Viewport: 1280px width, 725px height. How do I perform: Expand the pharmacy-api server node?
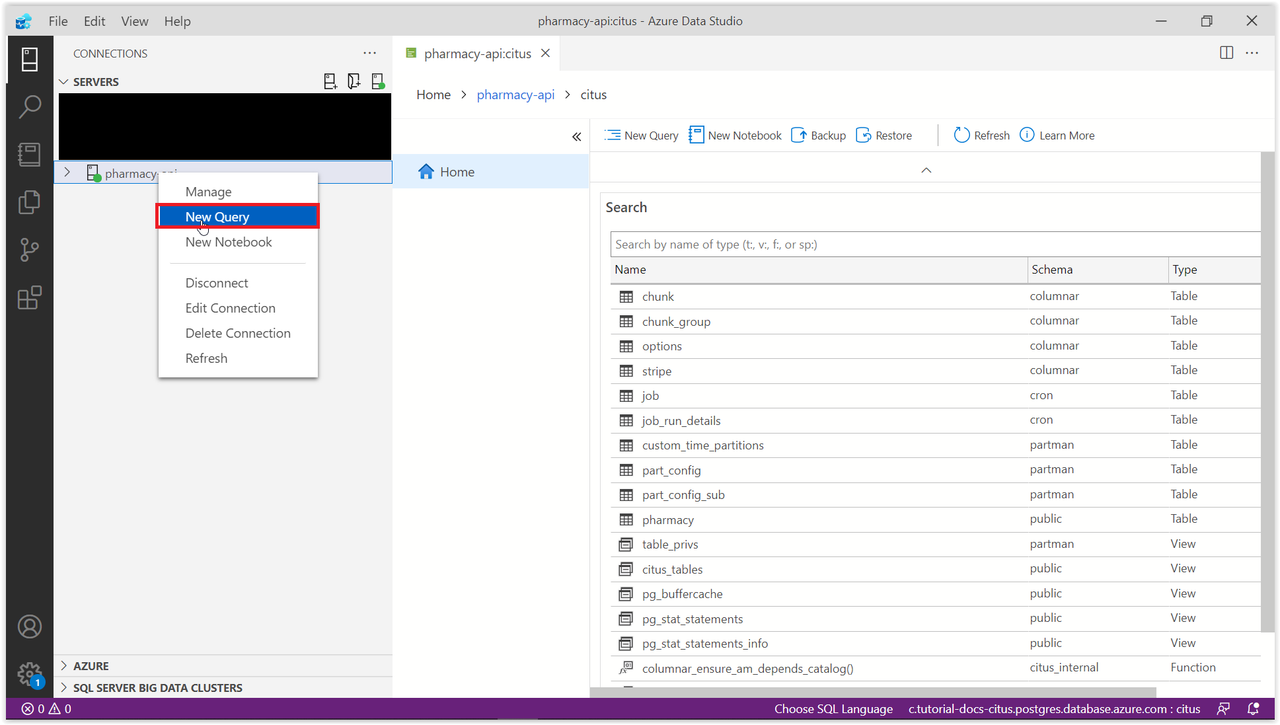point(67,172)
